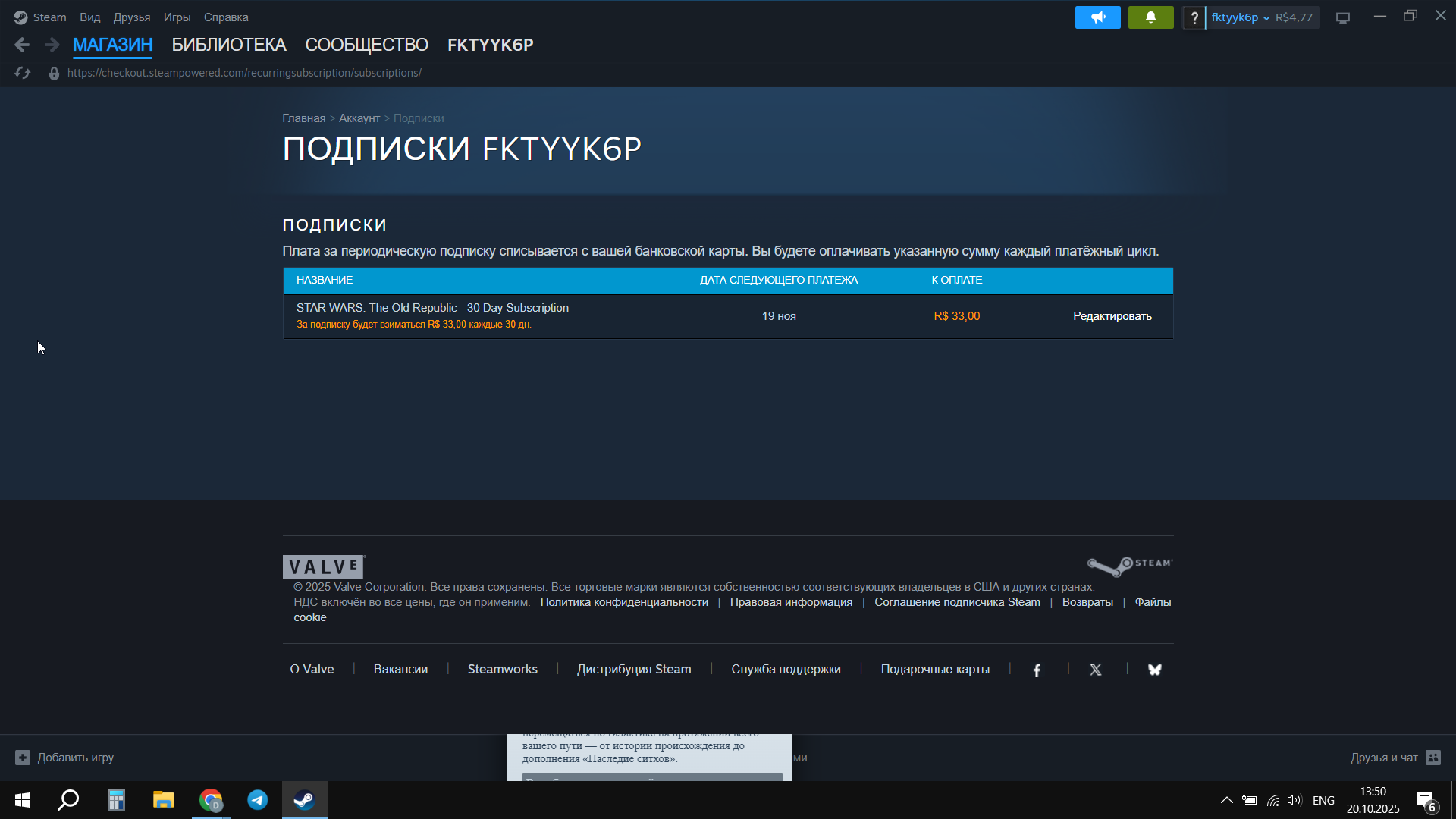Open the СООБЩЕСТВО tab
This screenshot has width=1456, height=819.
click(366, 45)
